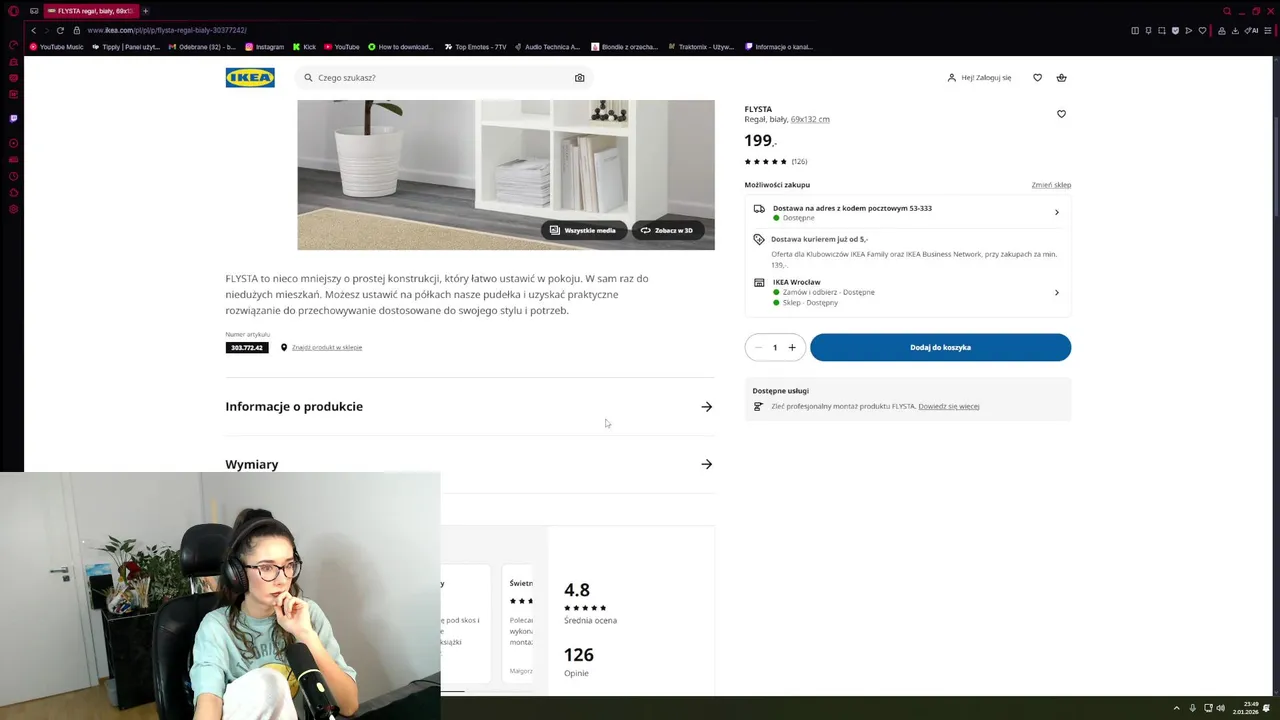Screen dimensions: 1280x720
Task: Click the 69x132 cm size link
Action: pyautogui.click(x=810, y=119)
